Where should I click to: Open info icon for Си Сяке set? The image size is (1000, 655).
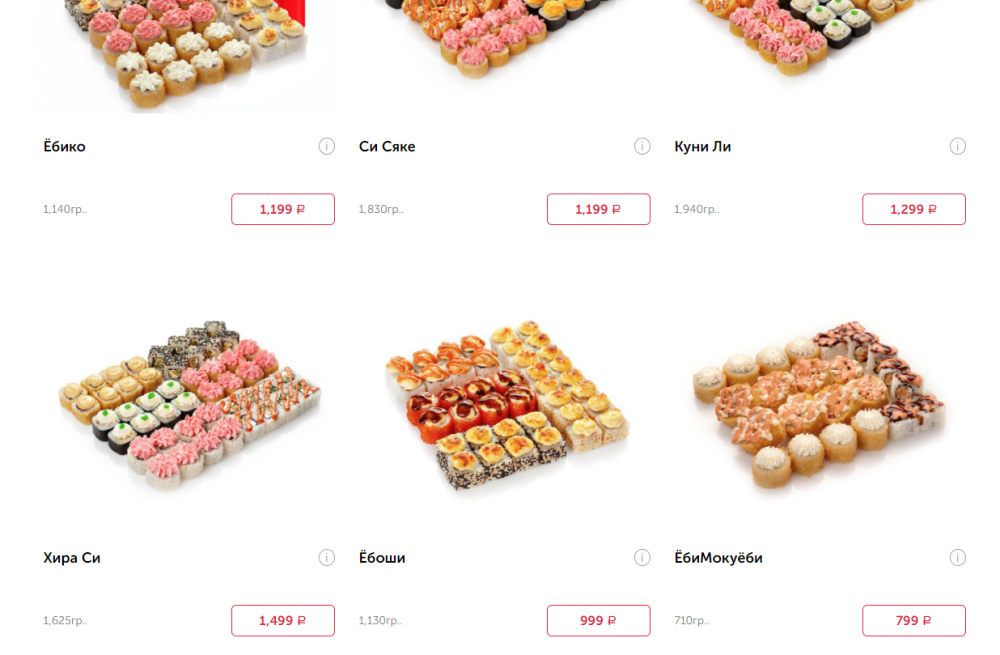(642, 146)
